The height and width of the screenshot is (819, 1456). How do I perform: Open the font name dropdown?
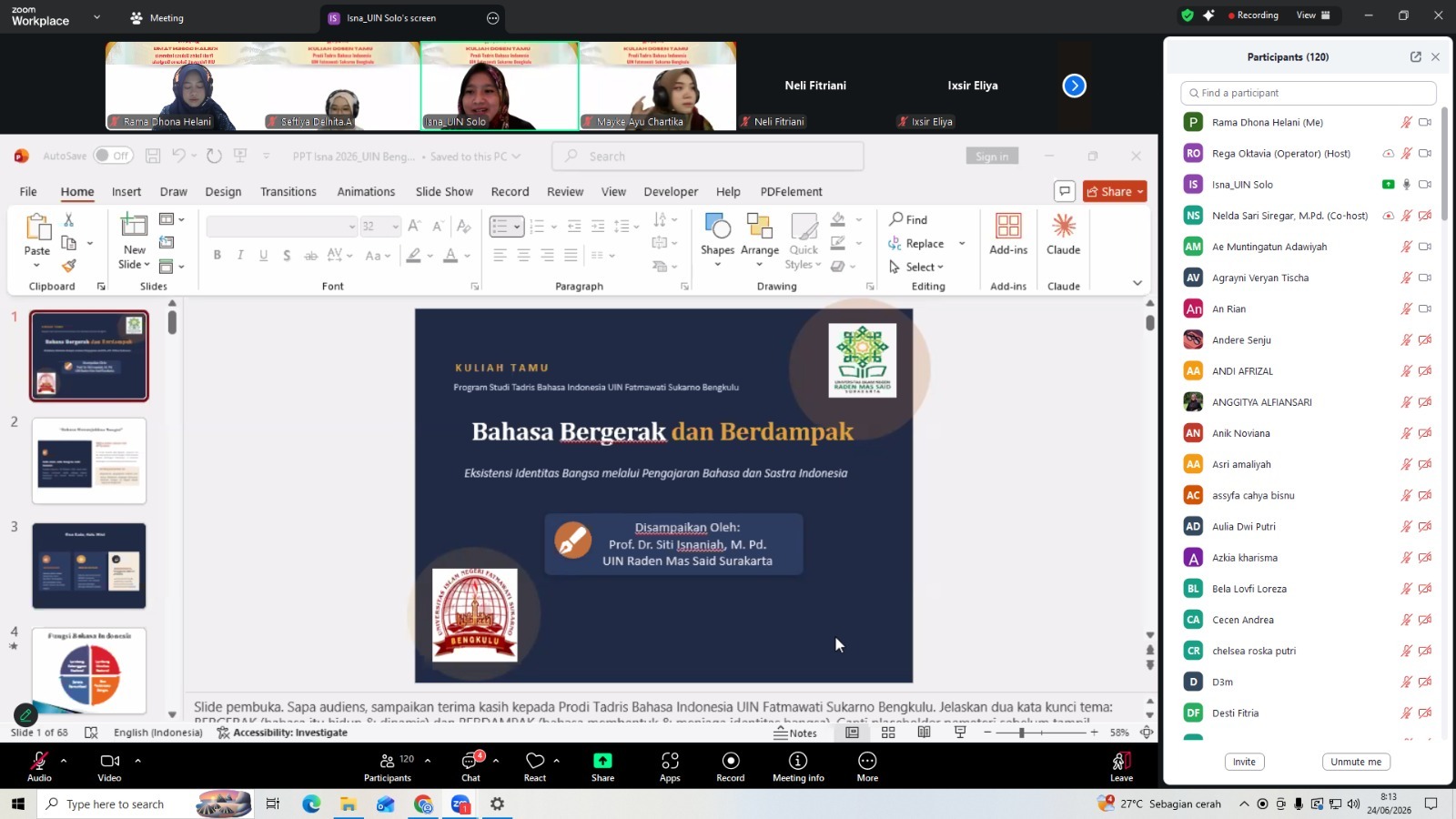352,226
